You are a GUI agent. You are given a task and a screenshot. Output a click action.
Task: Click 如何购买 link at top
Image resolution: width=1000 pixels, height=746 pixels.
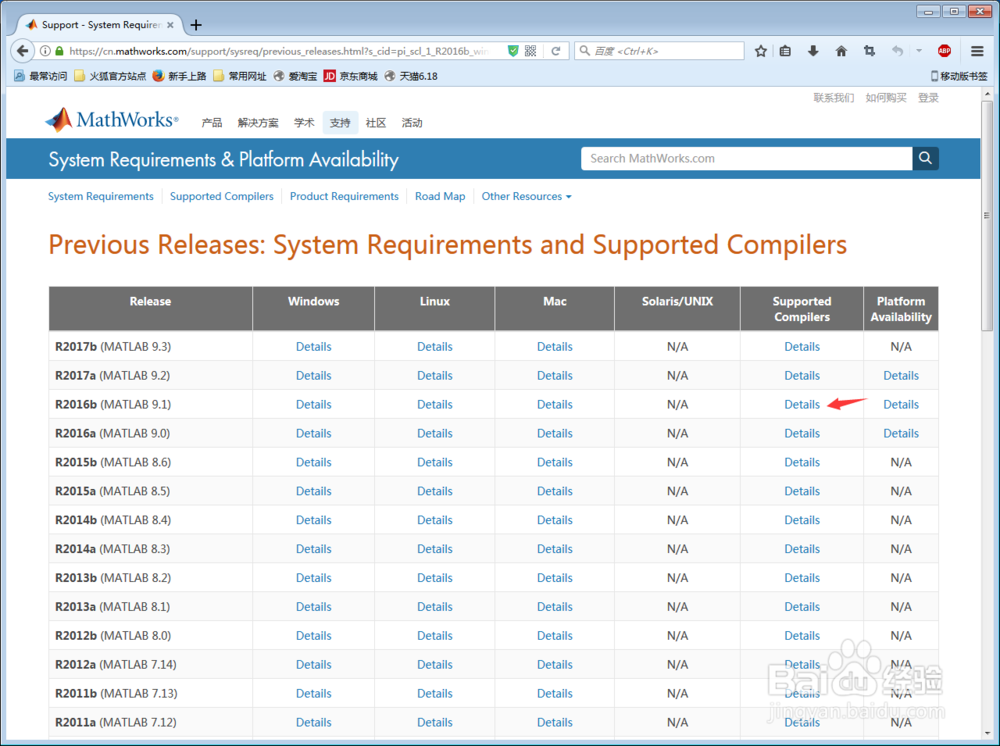pyautogui.click(x=886, y=98)
